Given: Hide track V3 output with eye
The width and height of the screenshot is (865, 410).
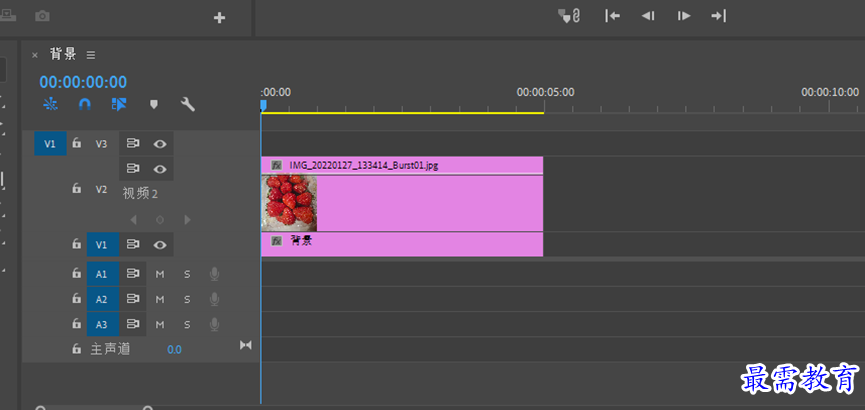Looking at the screenshot, I should tap(160, 143).
